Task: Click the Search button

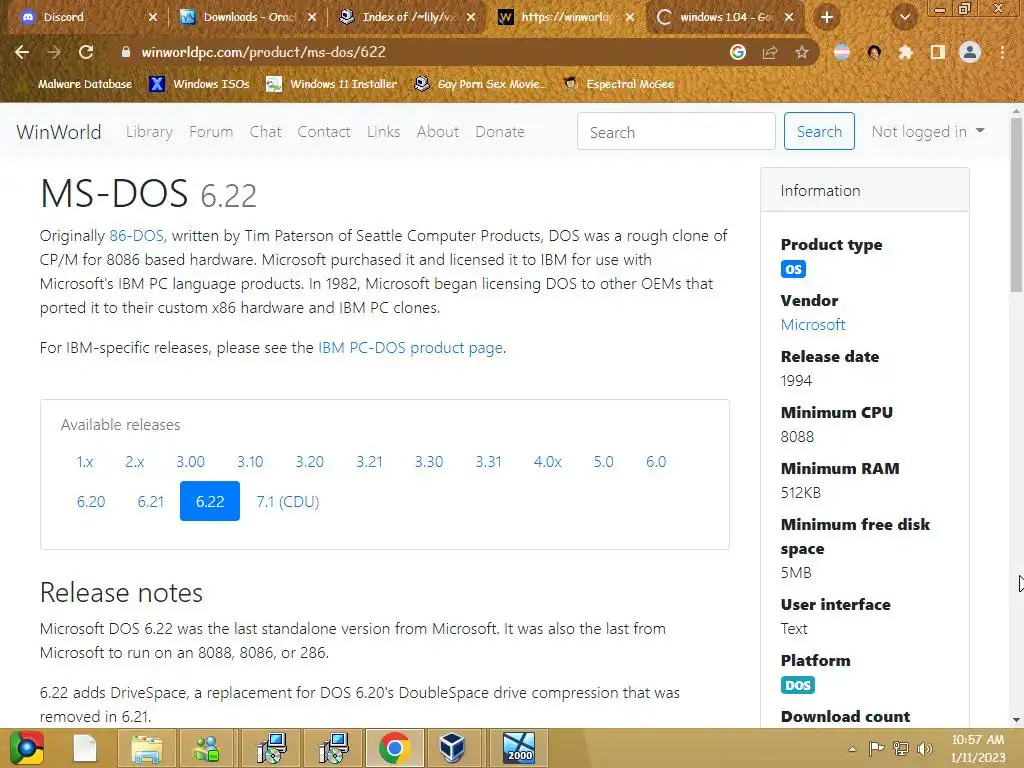Action: (819, 131)
